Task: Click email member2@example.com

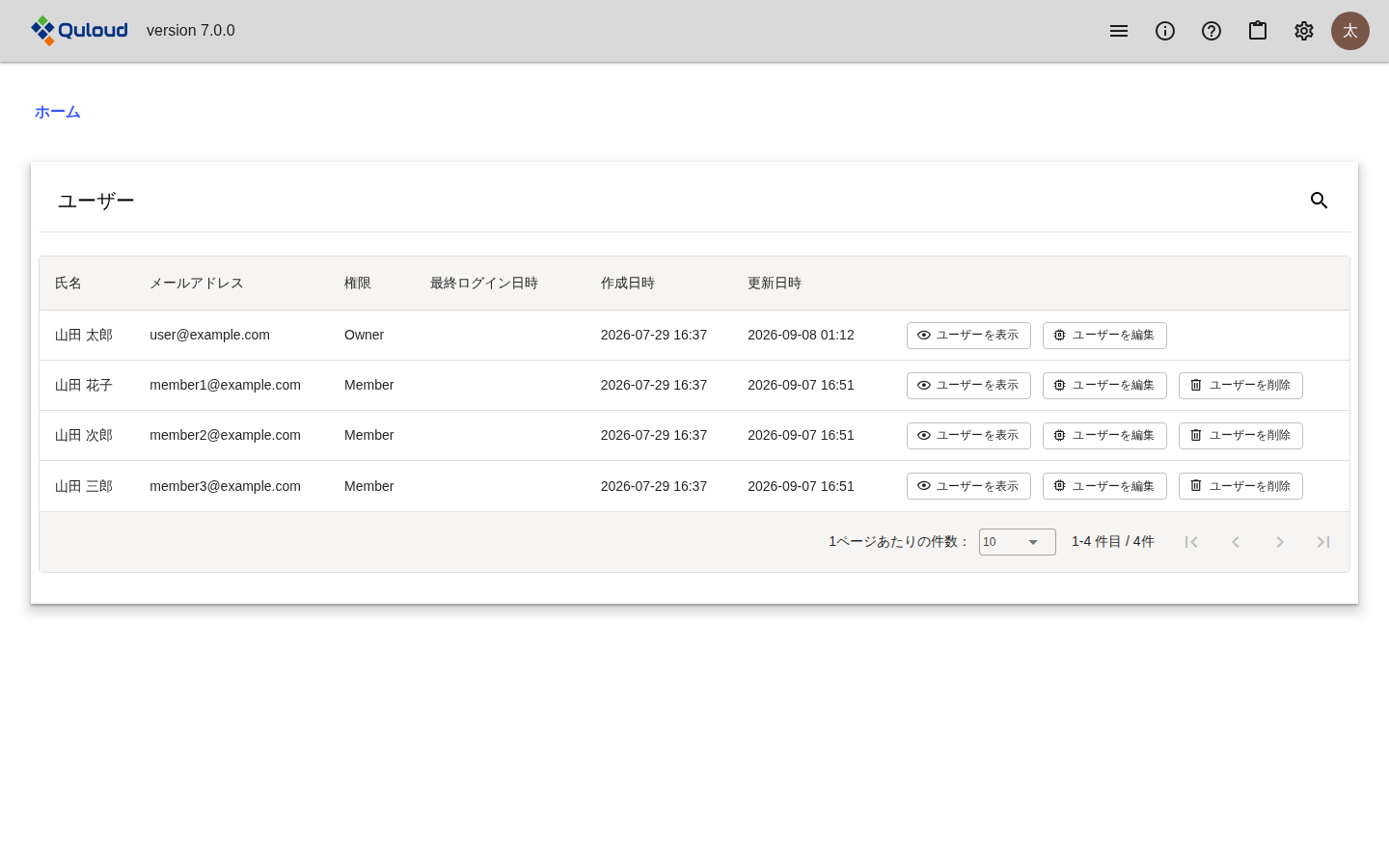Action: pos(225,435)
